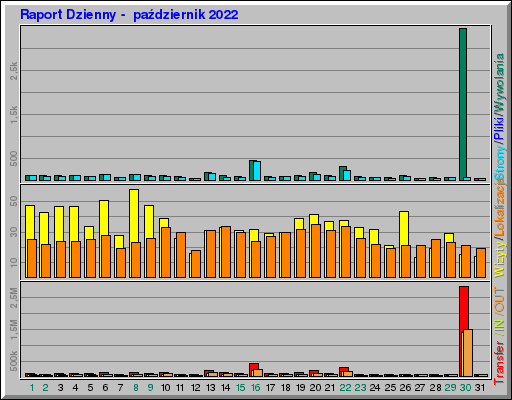The image size is (512, 400).
Task: Click the orange Lokalizacje bar for day 12
Action: [x=196, y=264]
